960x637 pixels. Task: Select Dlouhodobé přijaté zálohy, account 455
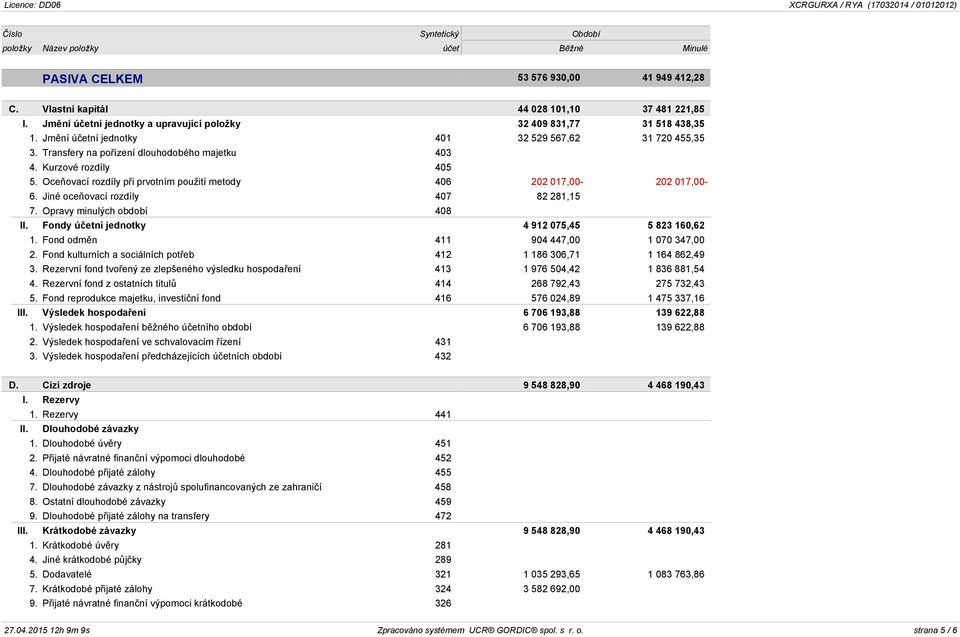click(x=99, y=473)
